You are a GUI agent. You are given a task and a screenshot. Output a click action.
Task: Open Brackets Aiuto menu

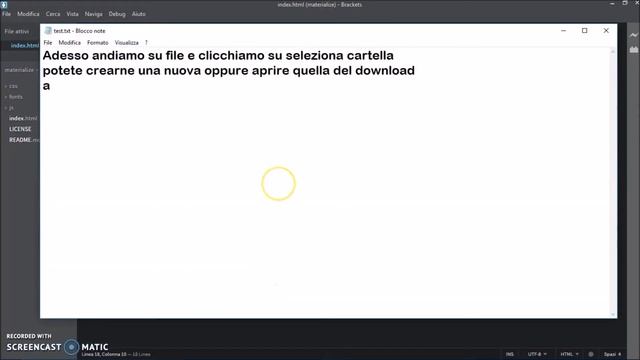pyautogui.click(x=138, y=14)
